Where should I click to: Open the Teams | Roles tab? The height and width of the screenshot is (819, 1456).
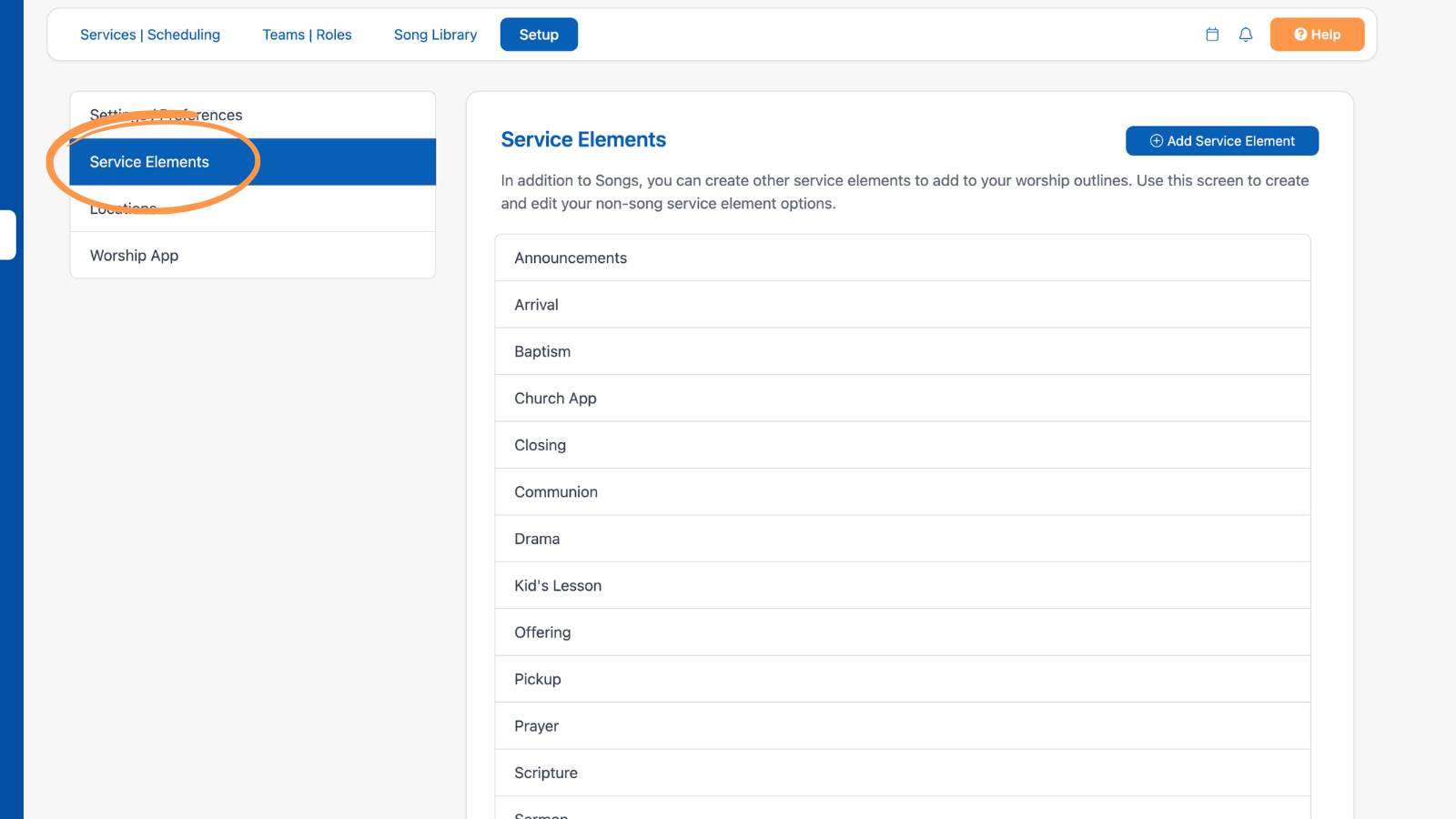coord(307,35)
